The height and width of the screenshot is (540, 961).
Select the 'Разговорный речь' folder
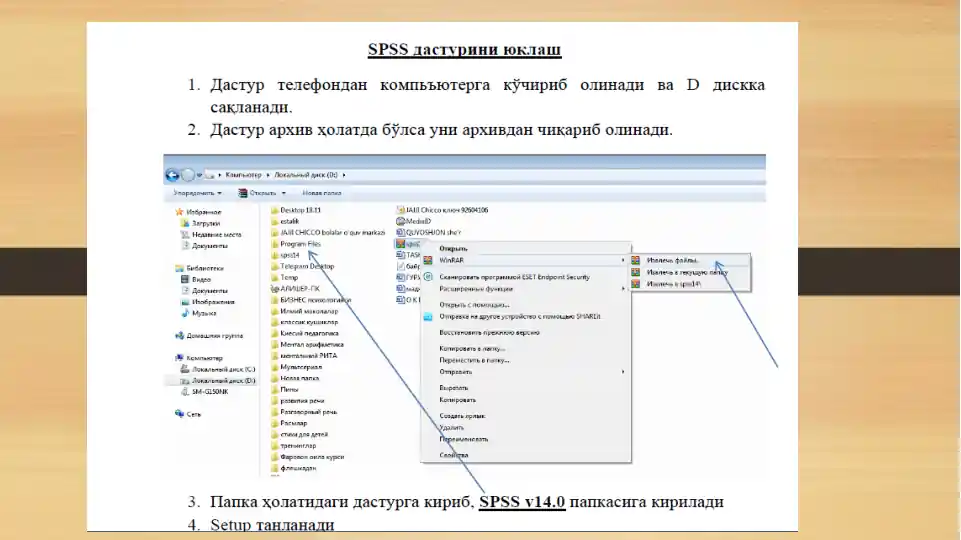(308, 412)
